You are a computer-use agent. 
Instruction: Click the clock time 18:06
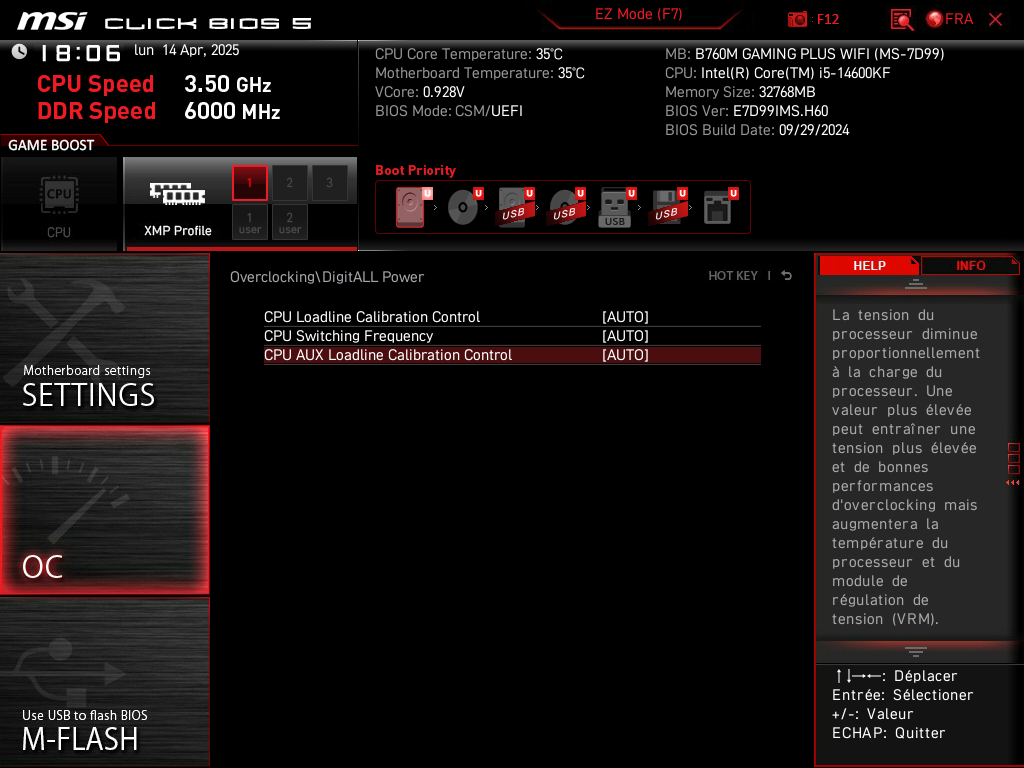coord(80,53)
